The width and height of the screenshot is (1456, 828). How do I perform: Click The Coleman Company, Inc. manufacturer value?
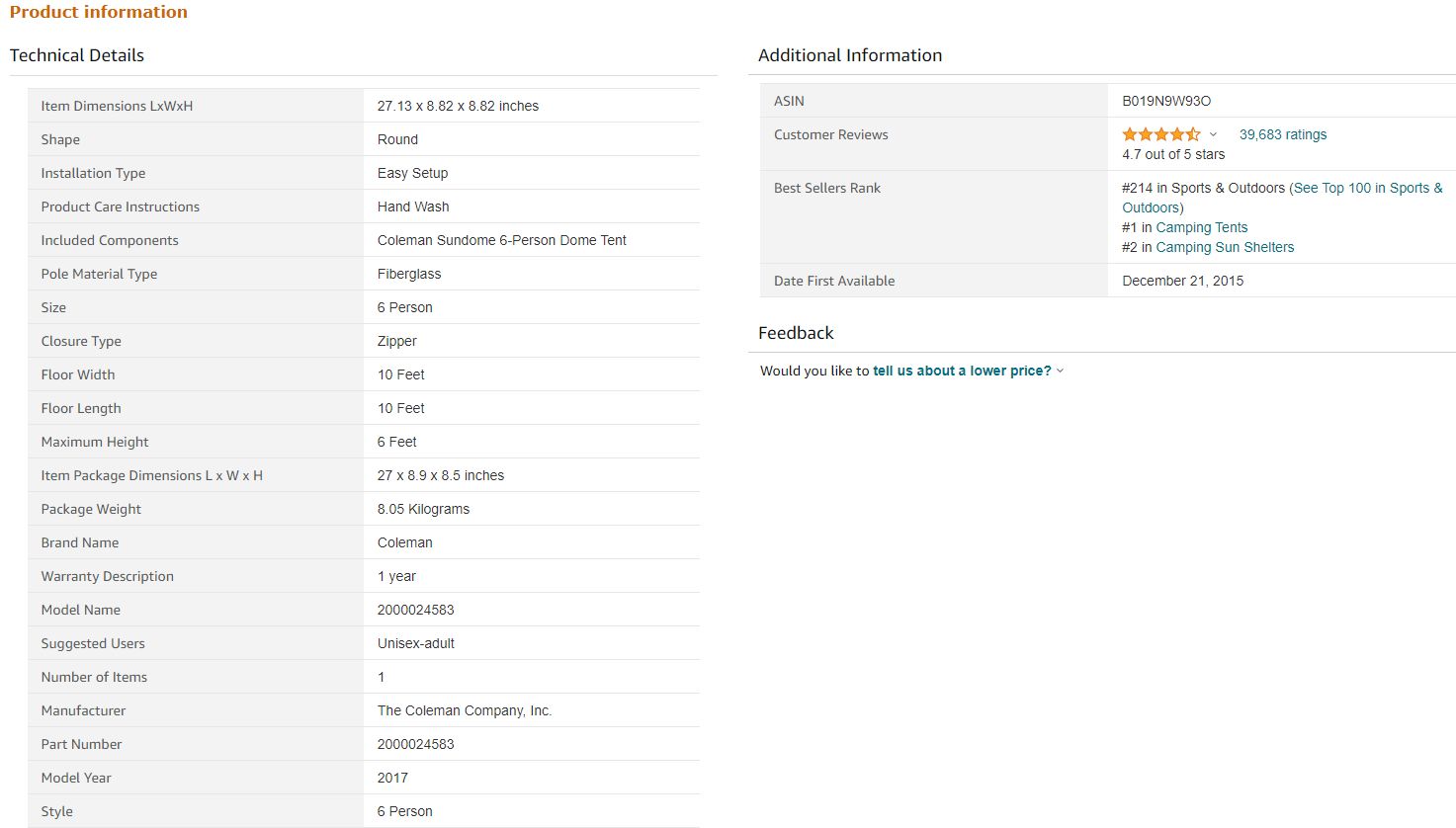464,710
